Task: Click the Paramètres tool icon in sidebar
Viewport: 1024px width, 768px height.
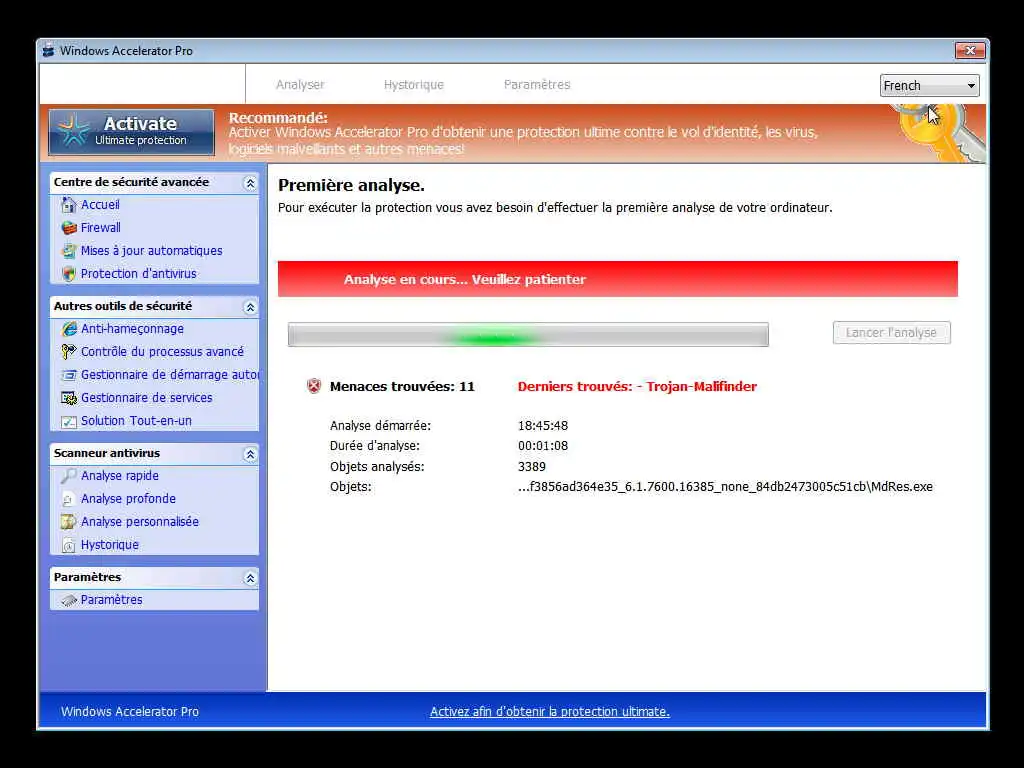Action: coord(69,600)
